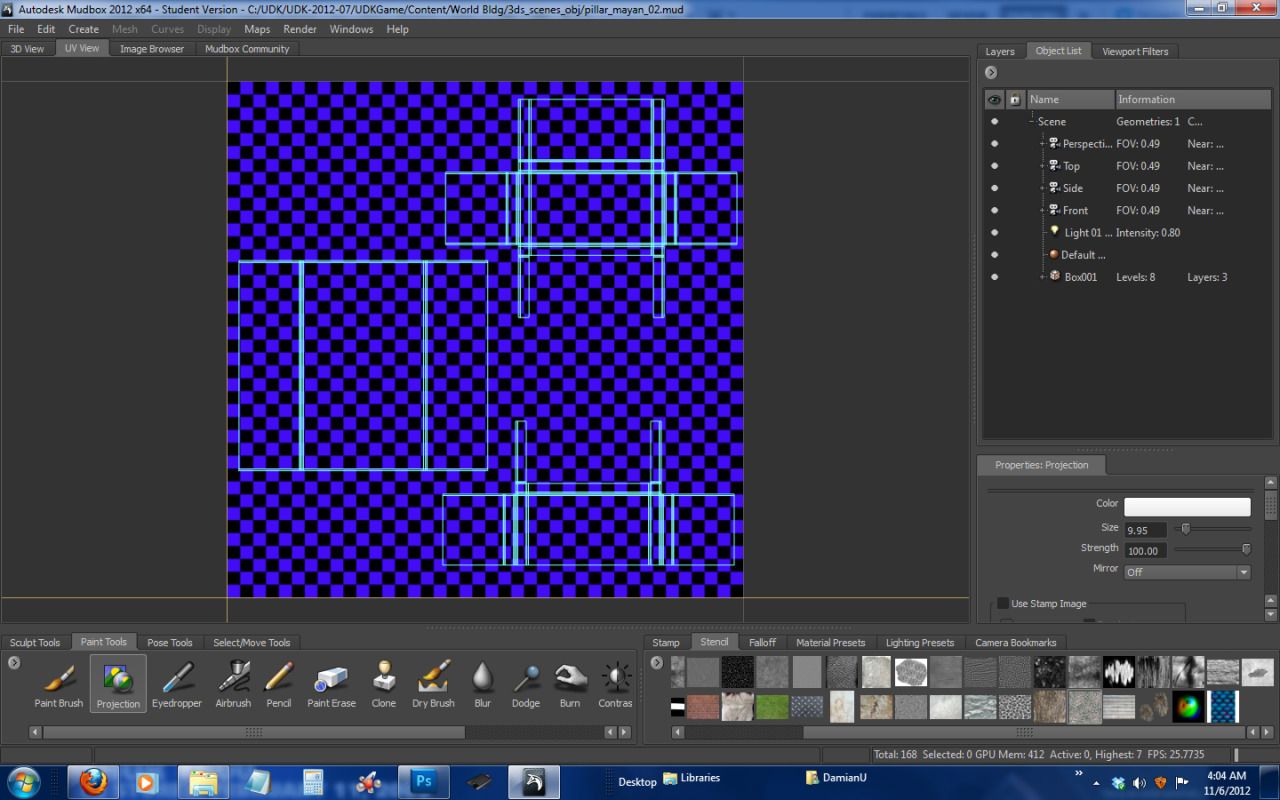The width and height of the screenshot is (1280, 800).
Task: Open the Render menu
Action: 299,29
